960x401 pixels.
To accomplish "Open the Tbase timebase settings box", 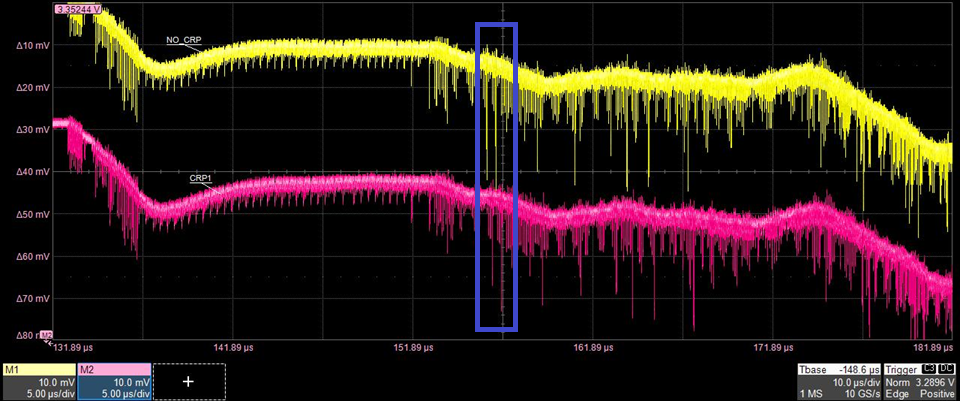I will (x=839, y=382).
